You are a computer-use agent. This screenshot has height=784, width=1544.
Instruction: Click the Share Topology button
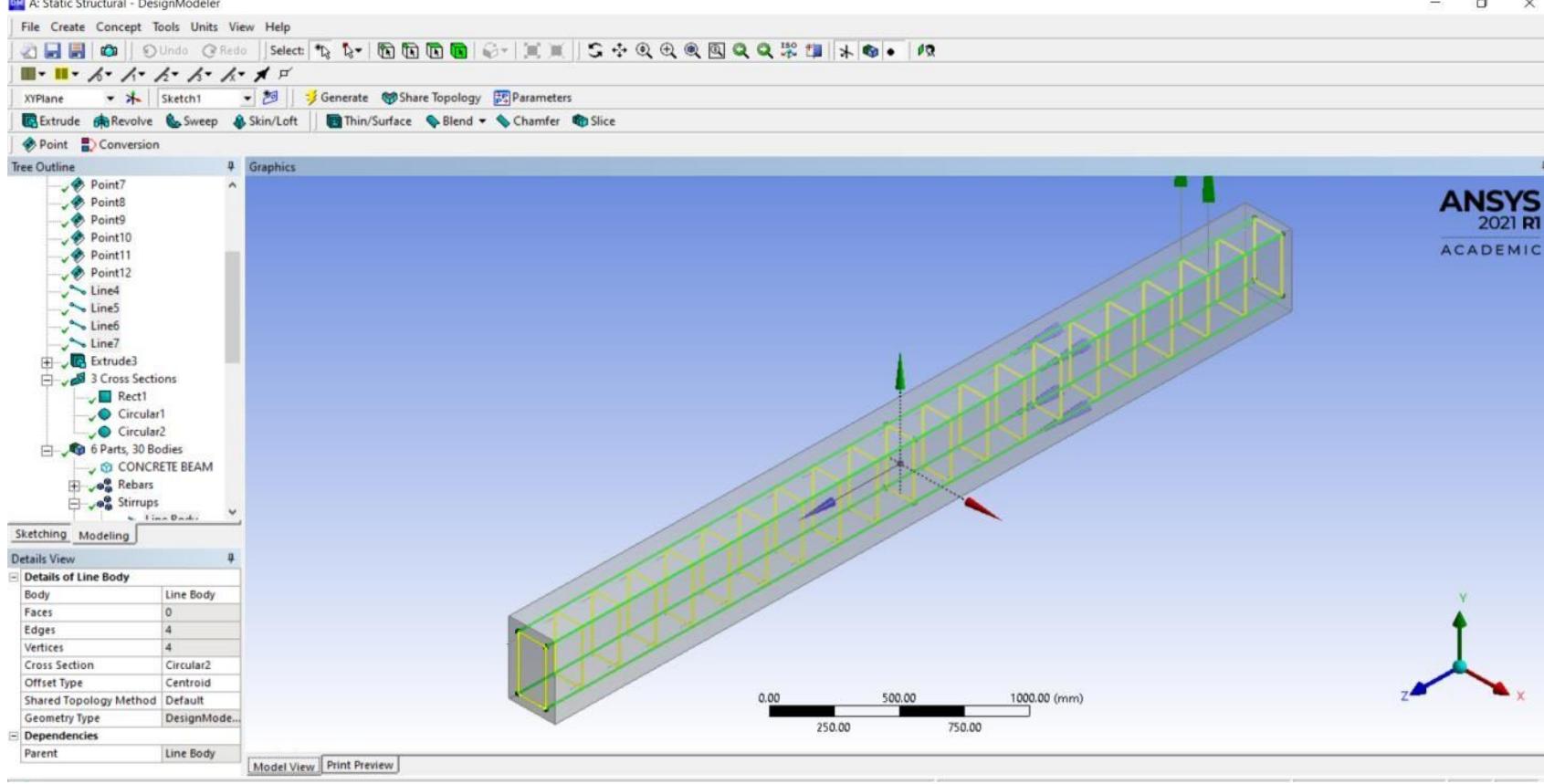click(x=431, y=98)
